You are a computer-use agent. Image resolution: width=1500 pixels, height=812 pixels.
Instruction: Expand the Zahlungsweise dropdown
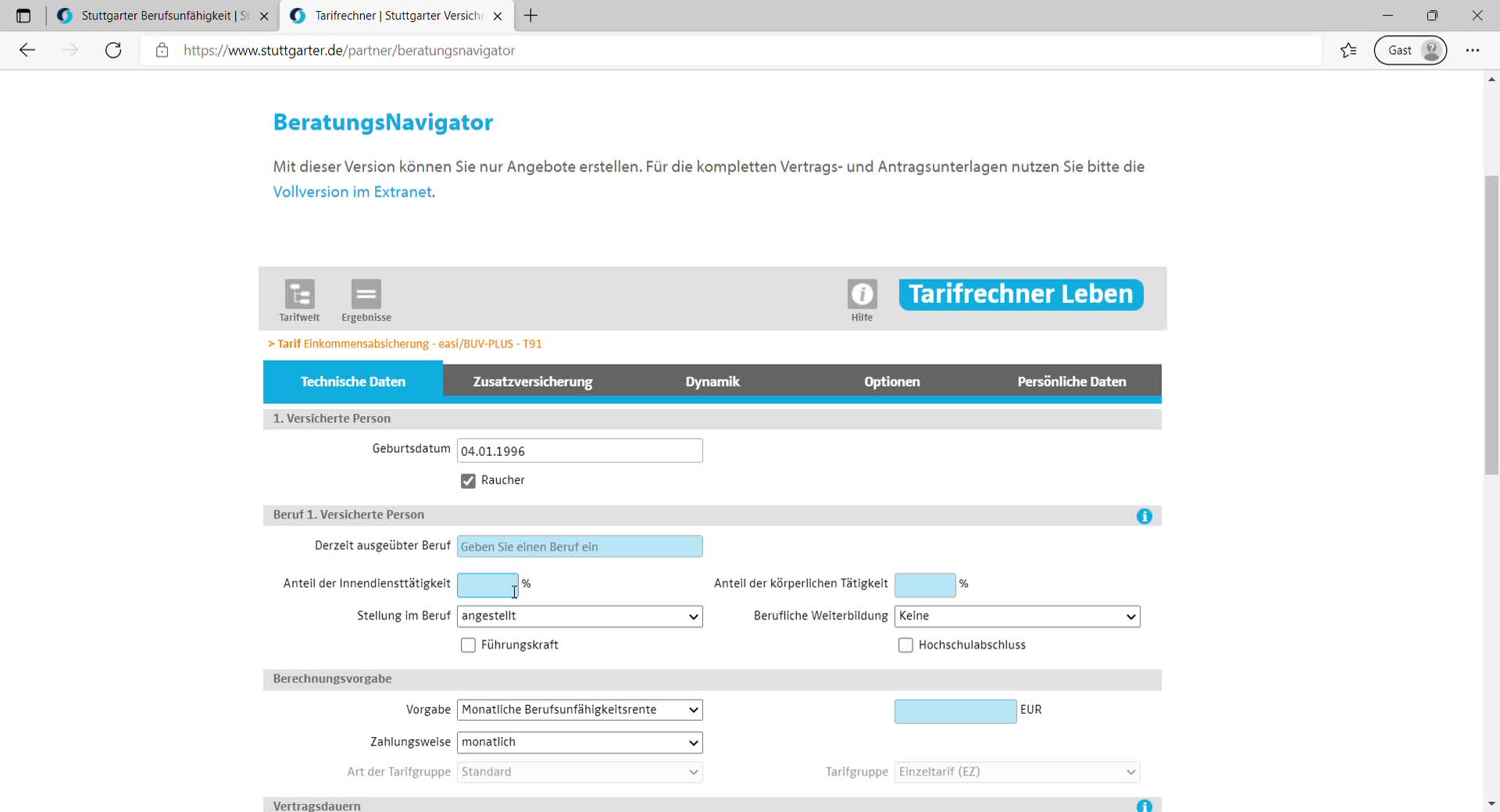click(579, 743)
